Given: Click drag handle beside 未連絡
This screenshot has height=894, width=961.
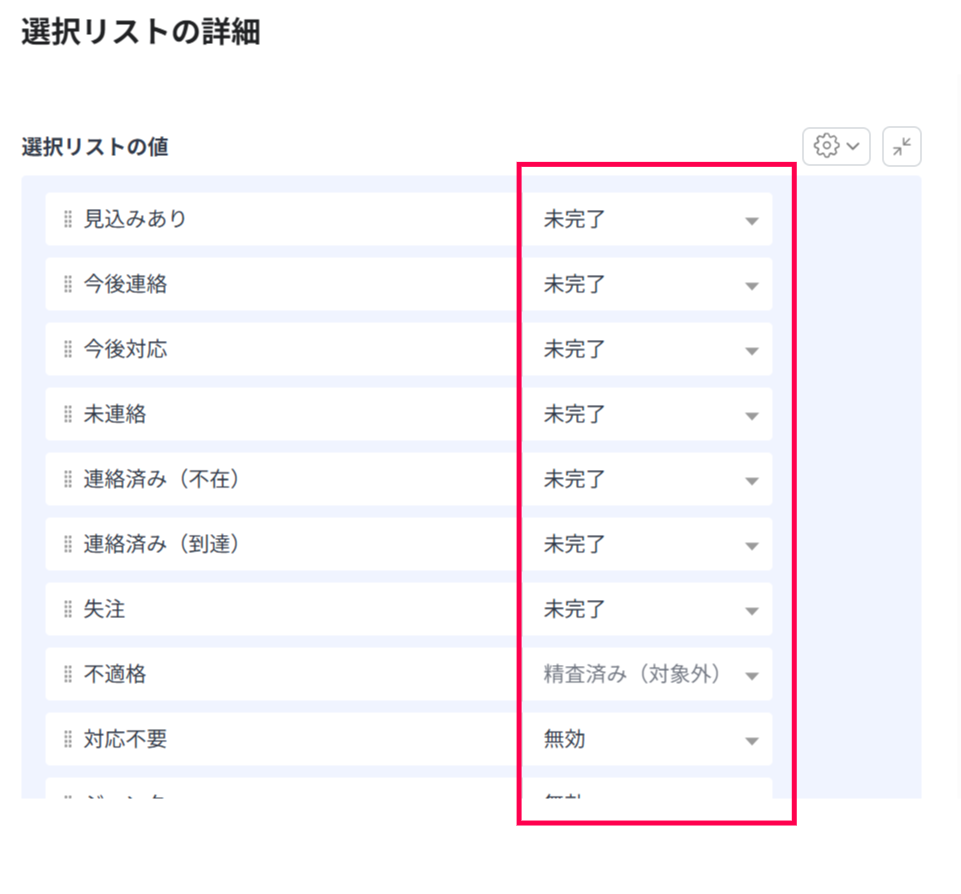Looking at the screenshot, I should (68, 414).
